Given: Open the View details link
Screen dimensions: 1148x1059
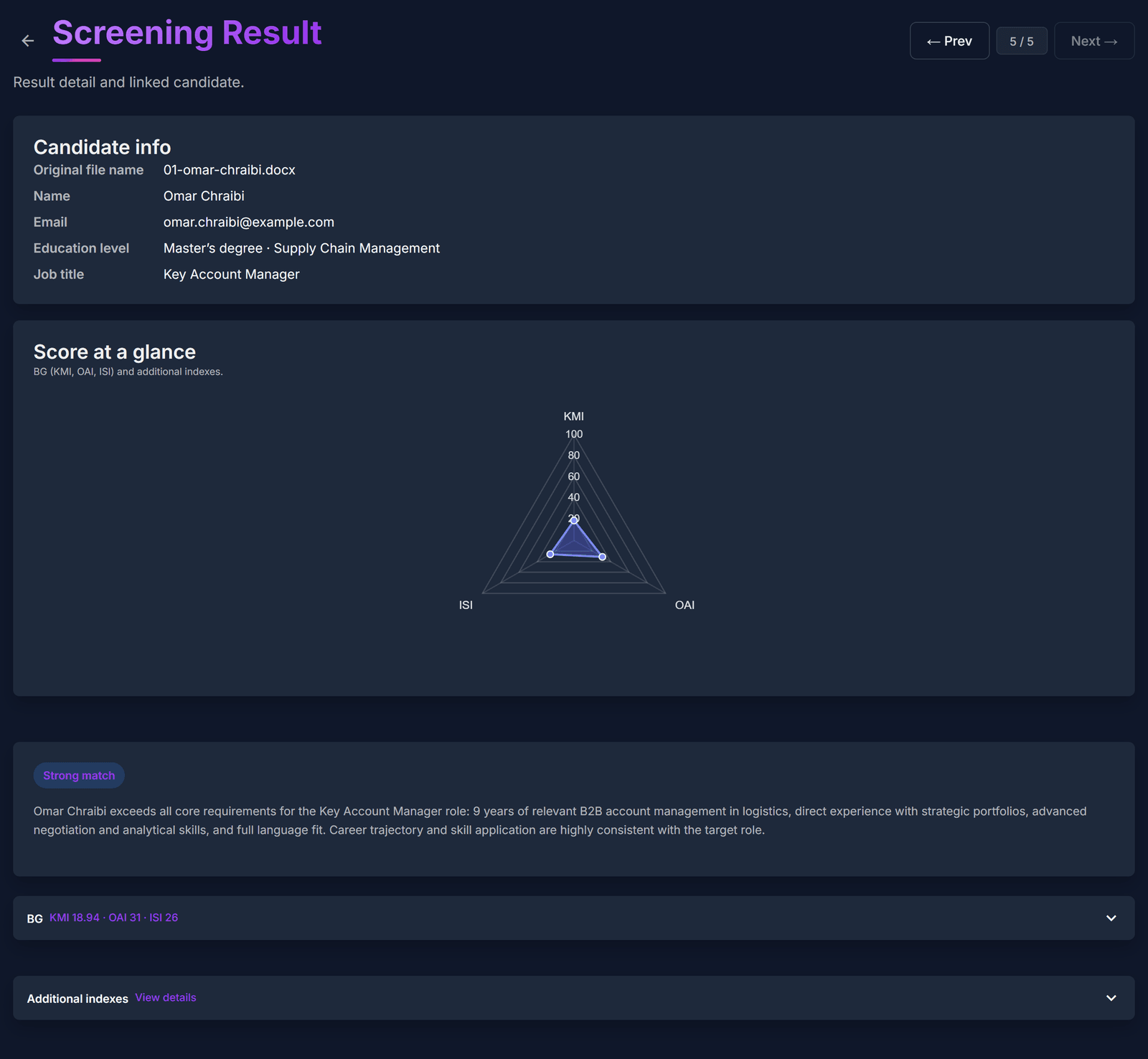Looking at the screenshot, I should (x=166, y=997).
